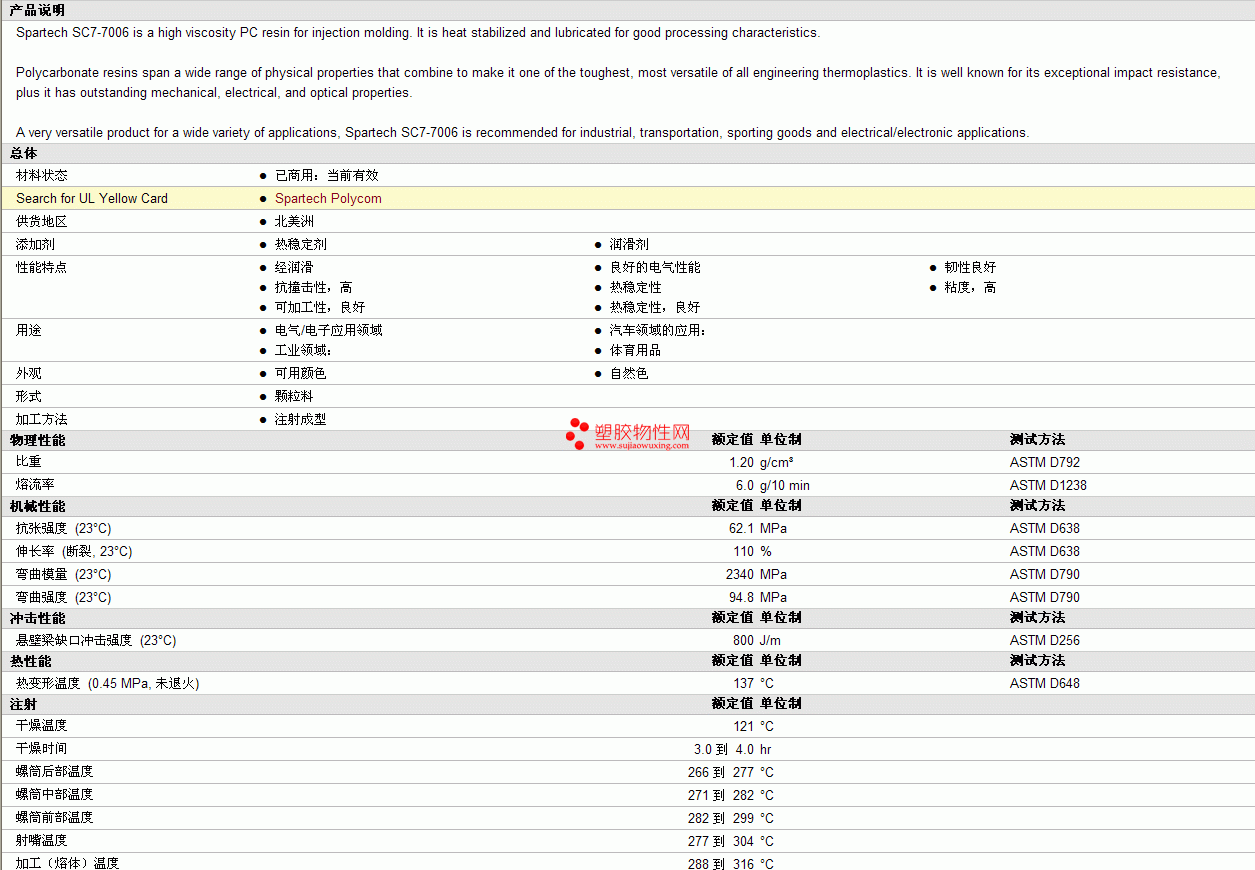Click the '螺筒中部温度' property name
The height and width of the screenshot is (870, 1255).
click(55, 794)
